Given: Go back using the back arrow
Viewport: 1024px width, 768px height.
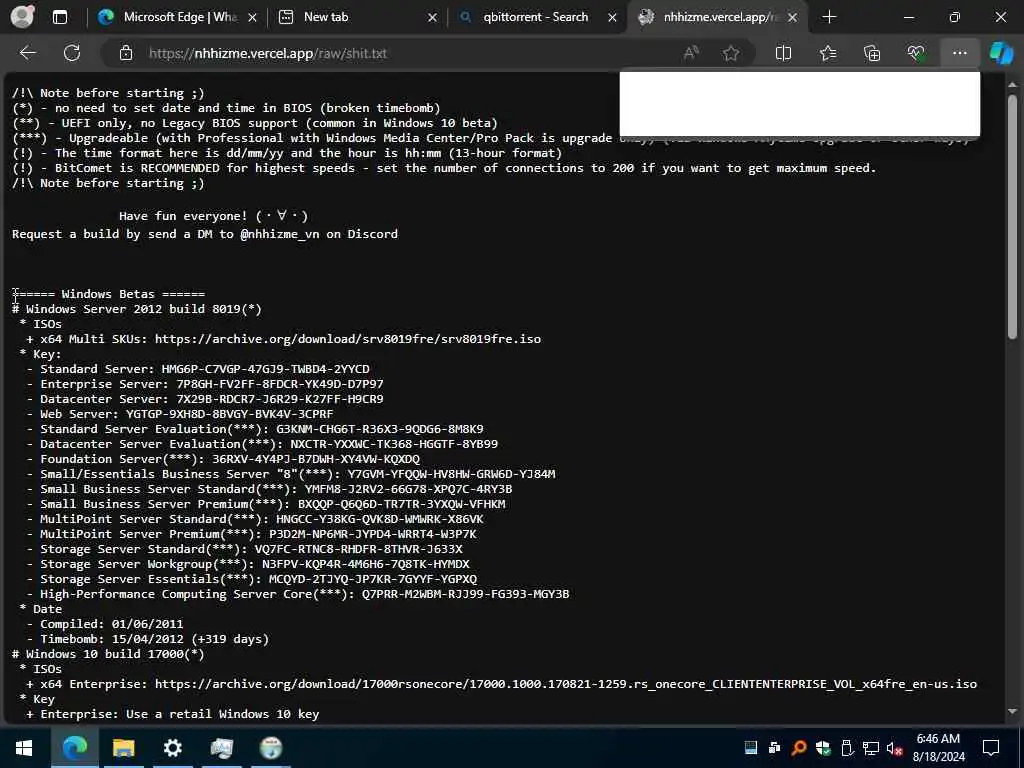Looking at the screenshot, I should click(27, 53).
